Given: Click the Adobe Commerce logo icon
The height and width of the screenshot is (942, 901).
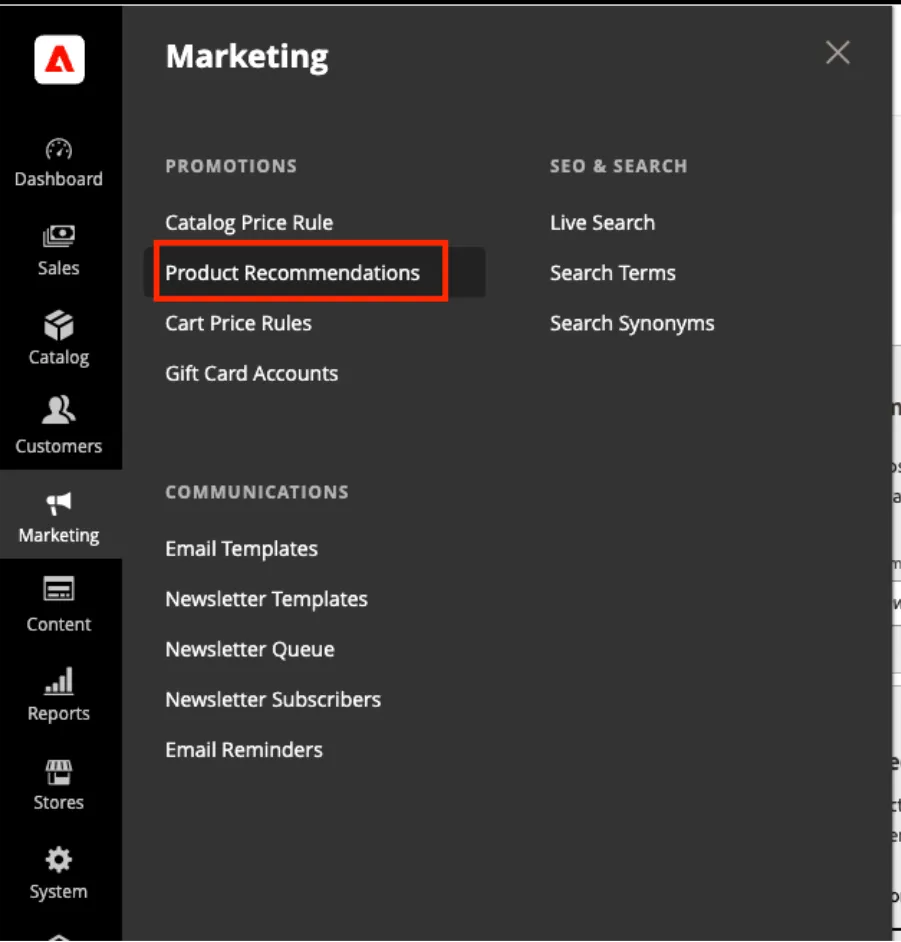Looking at the screenshot, I should point(59,59).
